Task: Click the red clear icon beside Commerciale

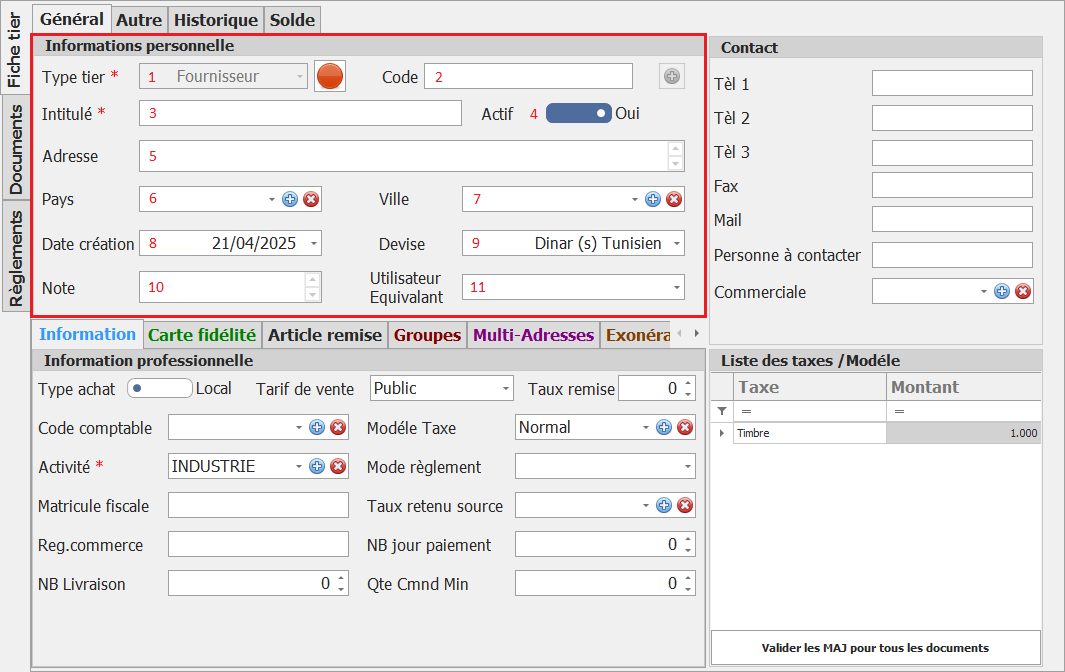Action: coord(1023,291)
